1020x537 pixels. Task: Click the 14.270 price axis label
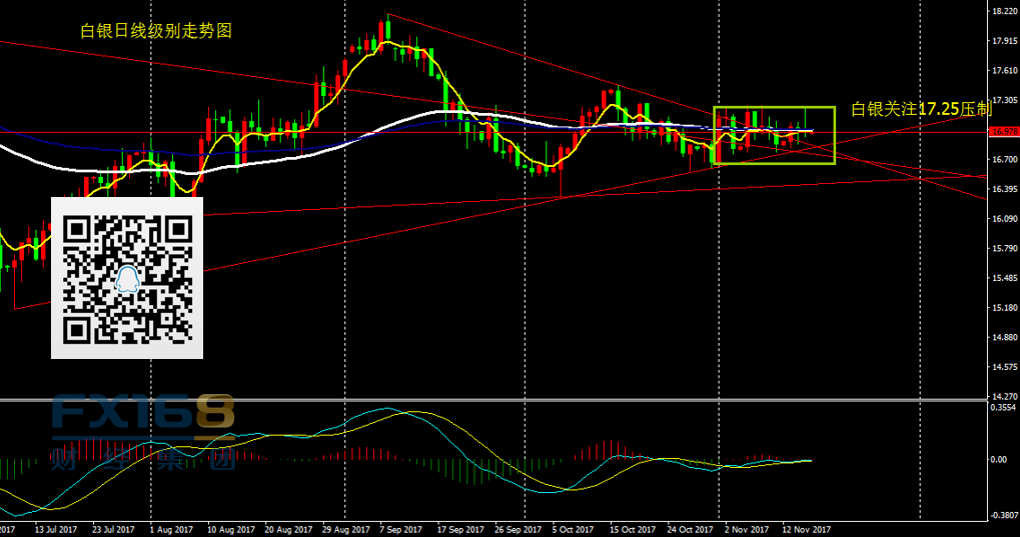tap(1003, 397)
